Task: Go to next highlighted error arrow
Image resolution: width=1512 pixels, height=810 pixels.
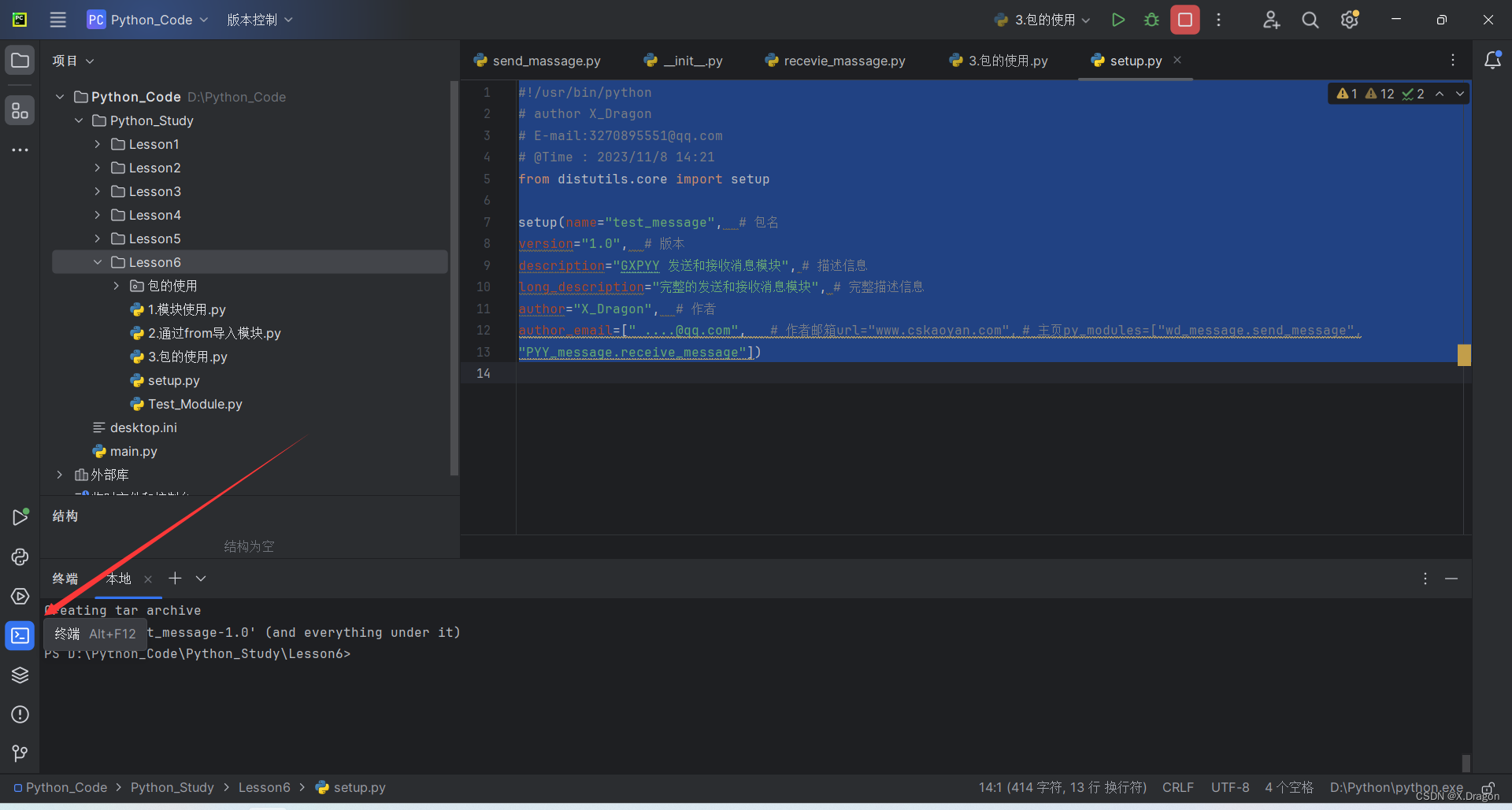Action: [1460, 94]
